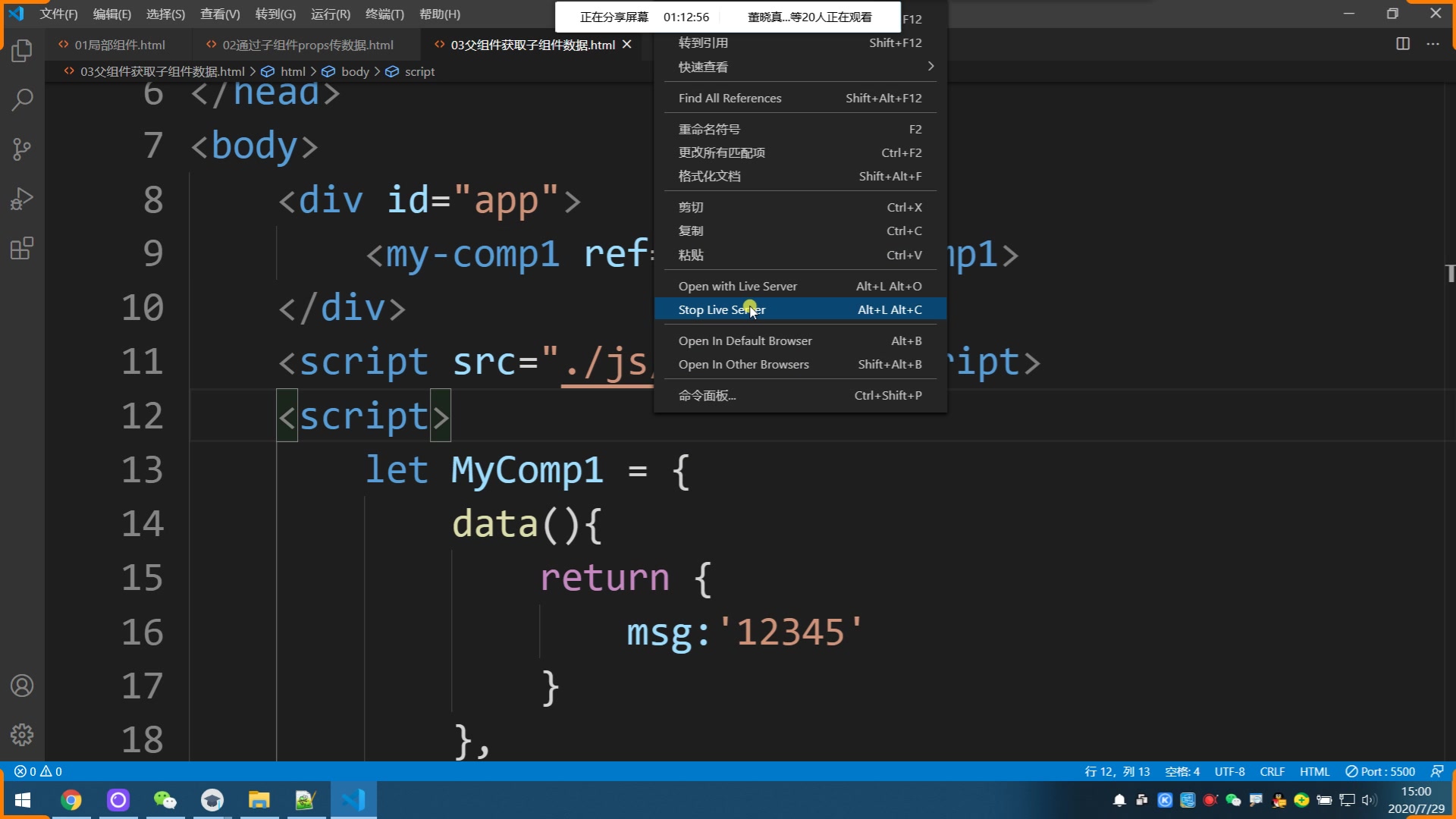1456x819 pixels.
Task: Switch to 01局部组件.html tab
Action: 119,45
